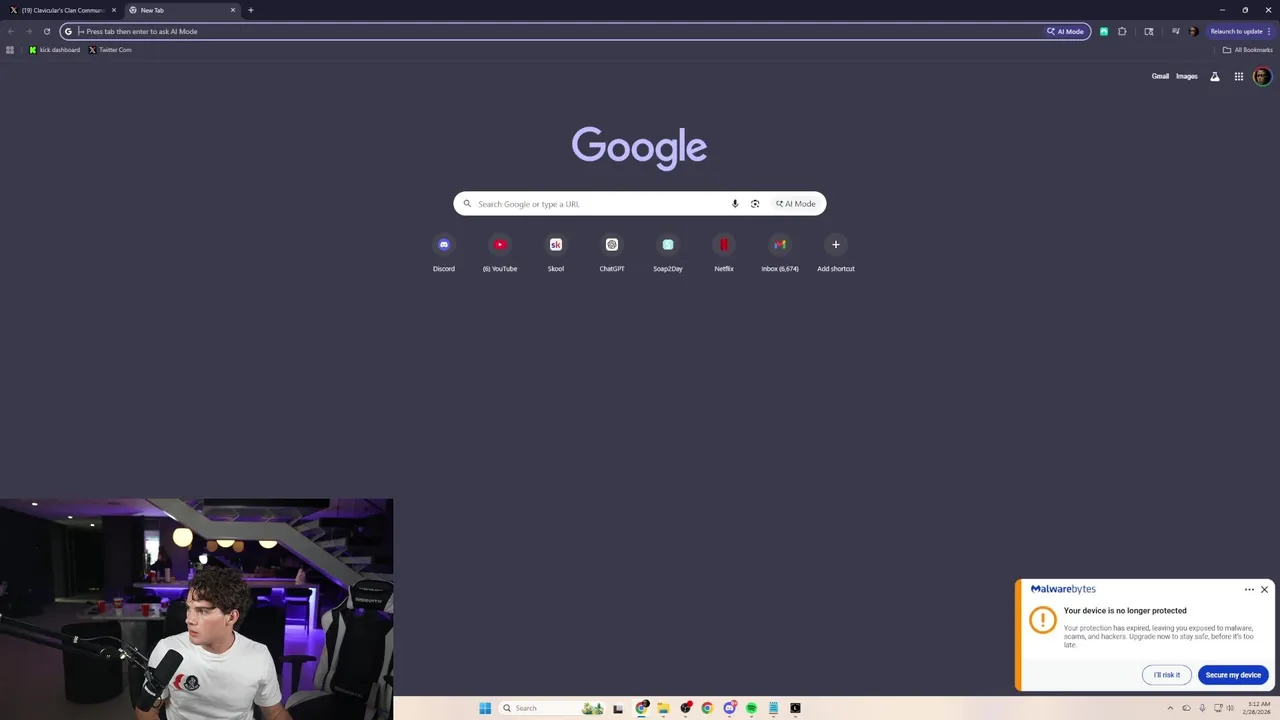Open Discord from the taskbar
This screenshot has width=1280, height=720.
[x=729, y=708]
